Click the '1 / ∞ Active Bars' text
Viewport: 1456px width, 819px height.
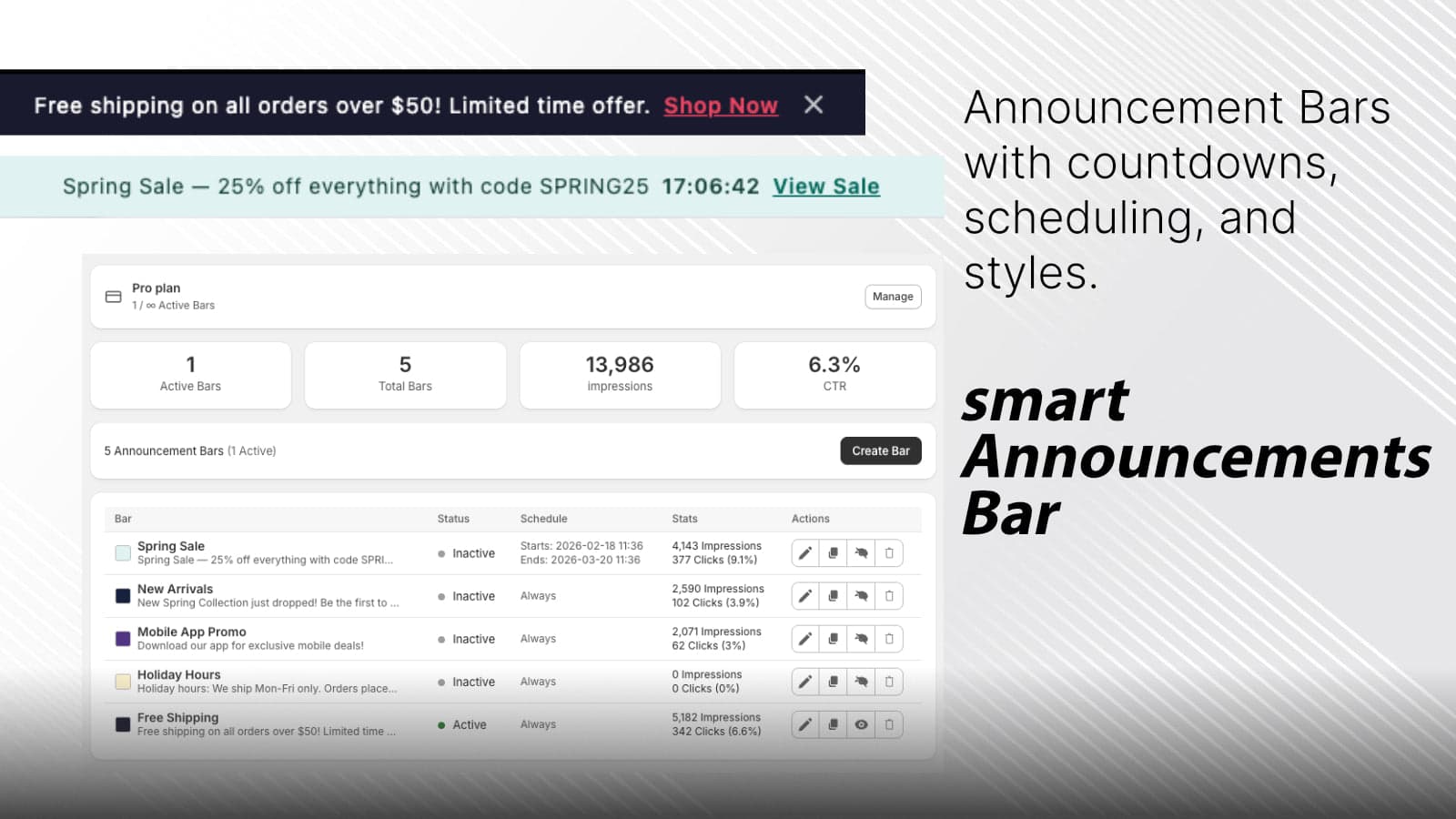[174, 305]
